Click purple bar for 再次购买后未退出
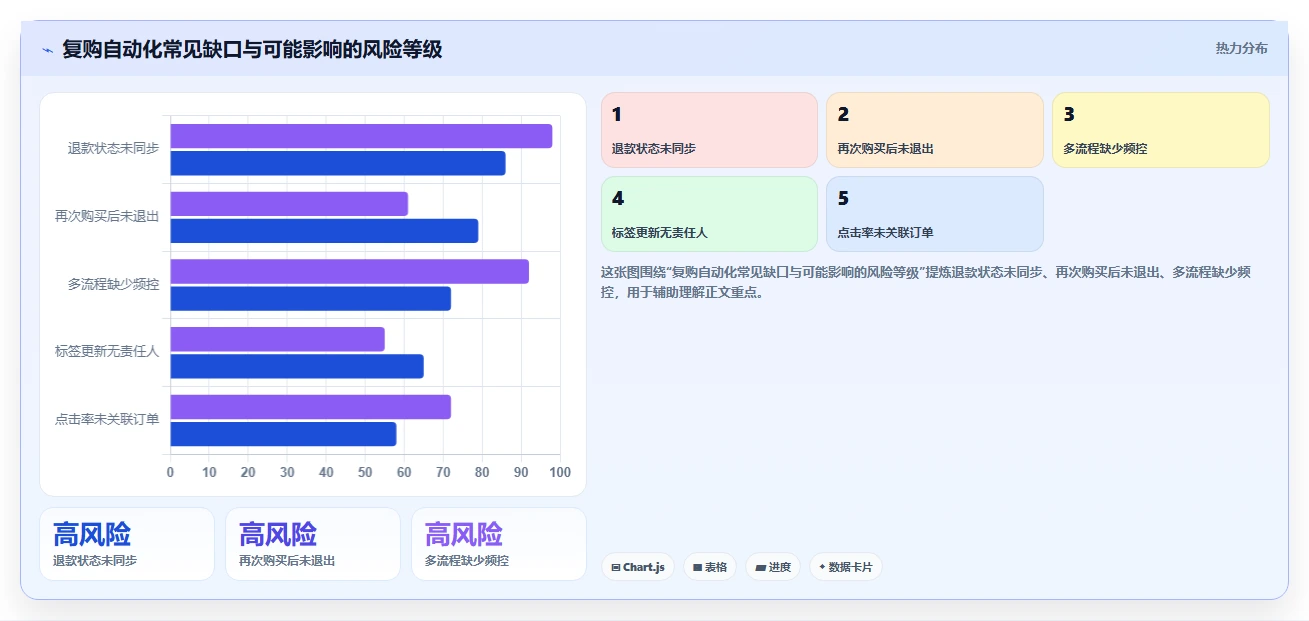The width and height of the screenshot is (1309, 621). tap(289, 204)
